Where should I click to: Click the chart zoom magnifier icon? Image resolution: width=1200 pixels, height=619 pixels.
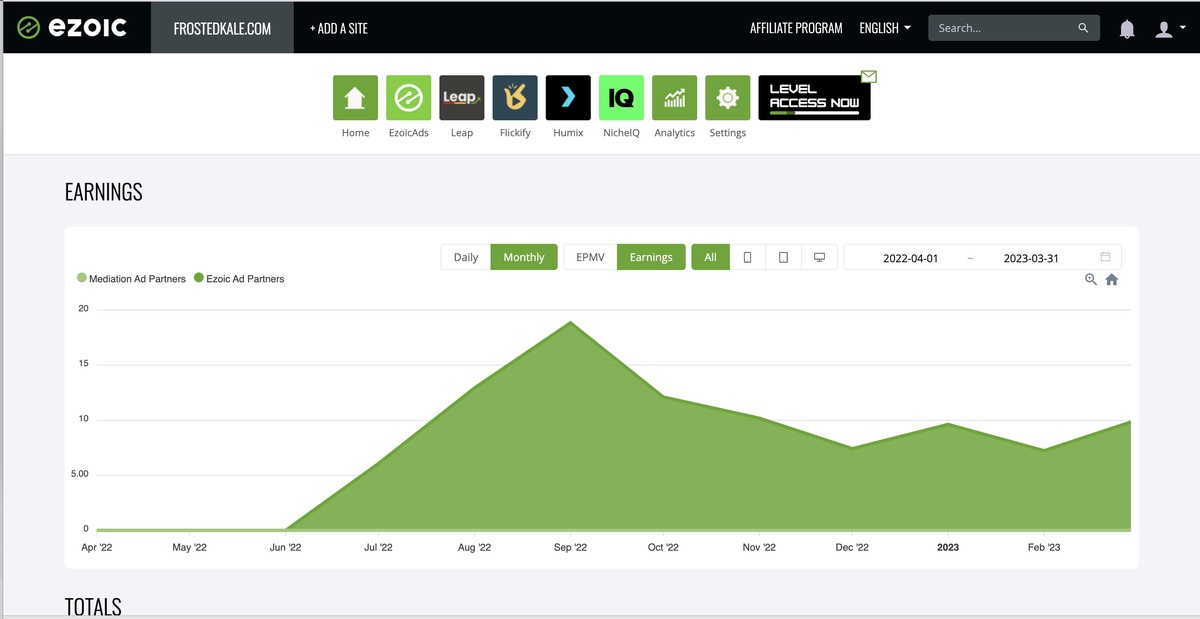pyautogui.click(x=1091, y=280)
